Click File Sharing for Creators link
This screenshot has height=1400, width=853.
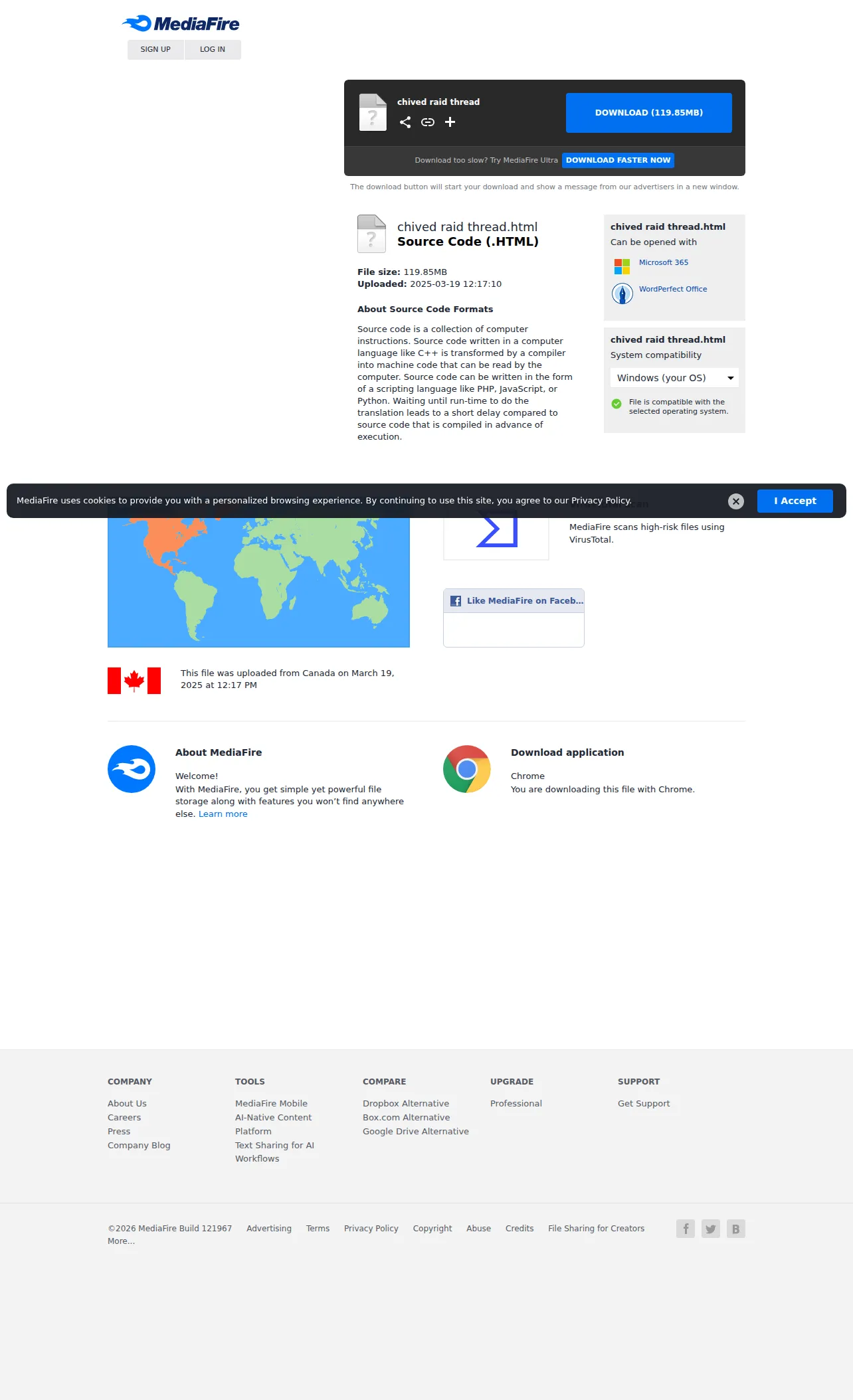point(597,1229)
